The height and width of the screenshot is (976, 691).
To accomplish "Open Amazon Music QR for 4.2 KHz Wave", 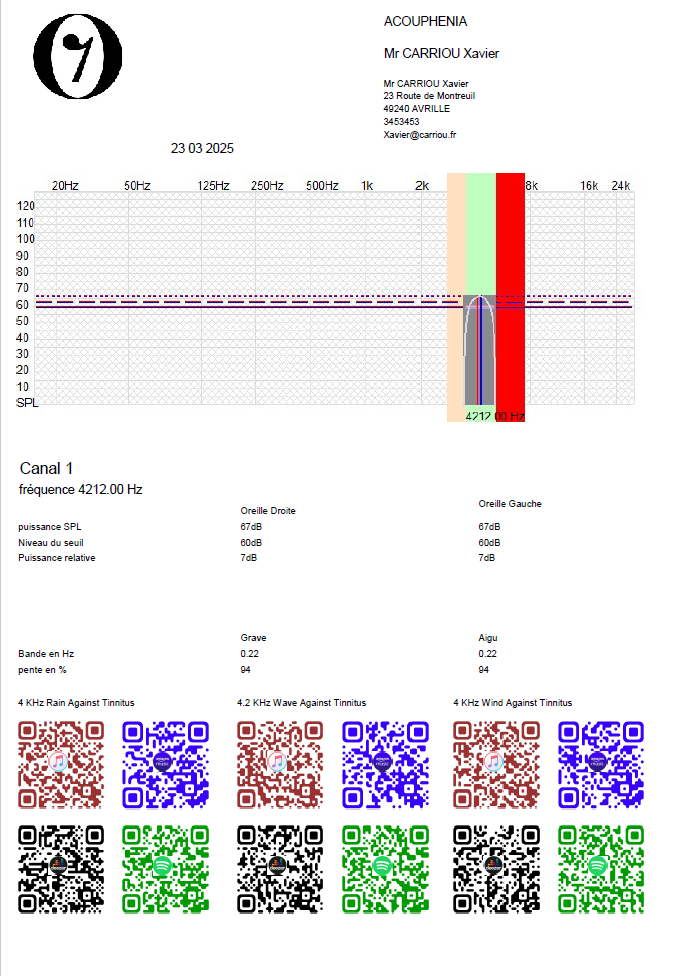I will [x=385, y=764].
